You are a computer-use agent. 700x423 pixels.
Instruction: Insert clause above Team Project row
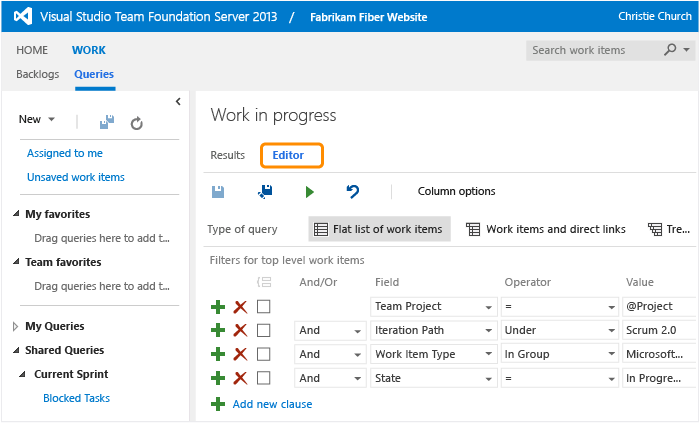[218, 307]
